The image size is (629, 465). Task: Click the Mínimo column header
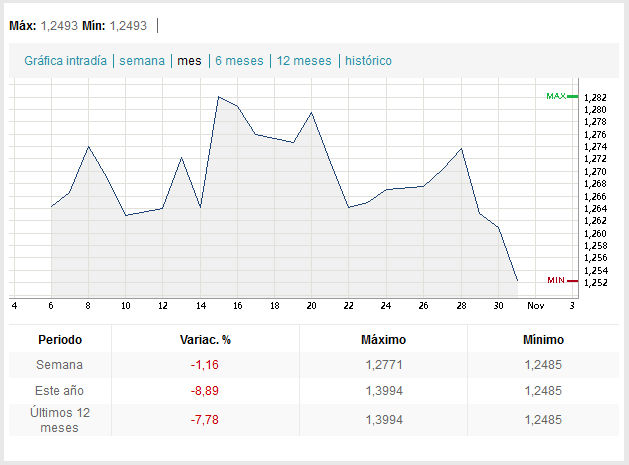[x=544, y=339]
